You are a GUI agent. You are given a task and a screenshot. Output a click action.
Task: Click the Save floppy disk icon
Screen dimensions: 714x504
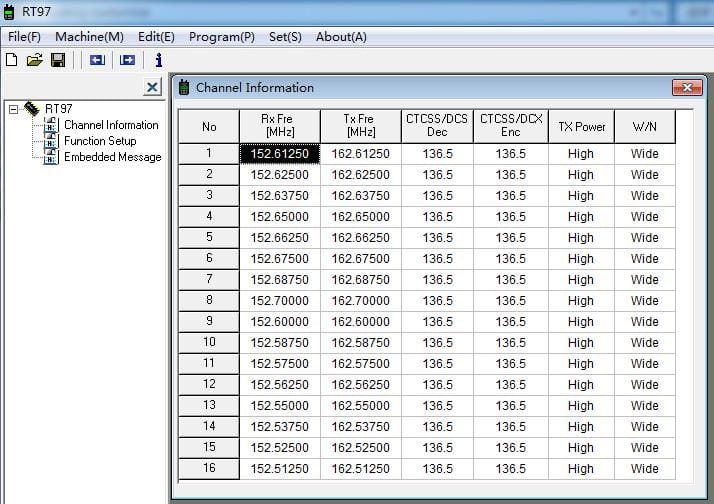coord(58,60)
